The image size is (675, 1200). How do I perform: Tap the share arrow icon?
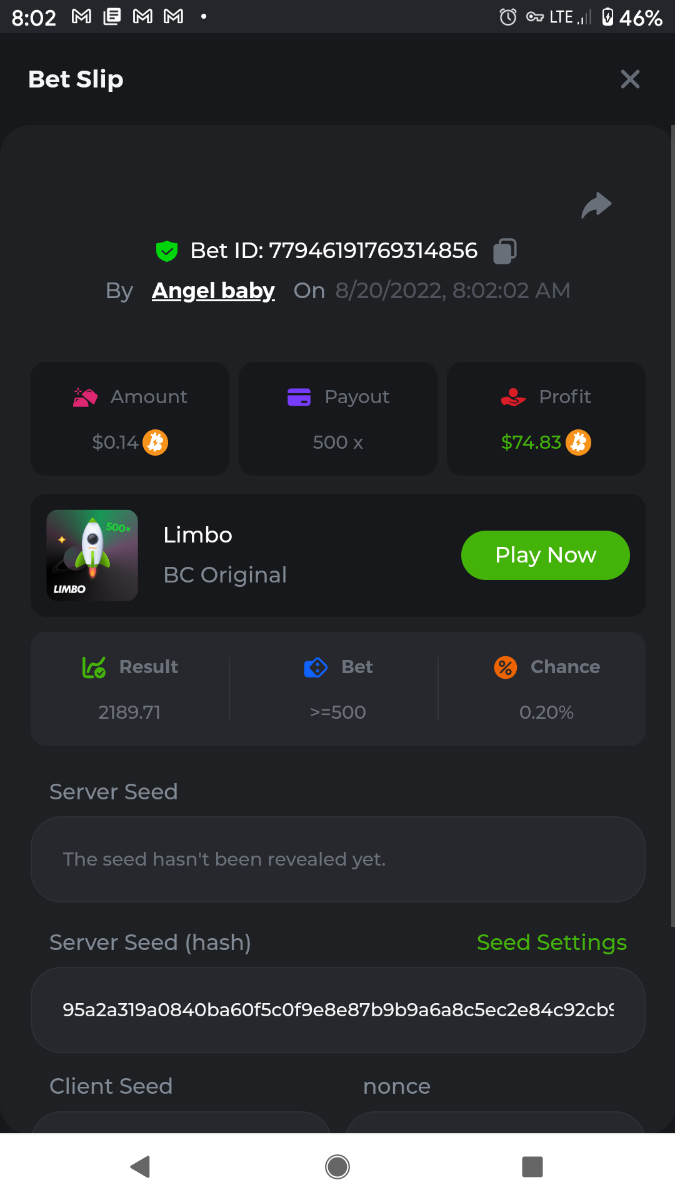(596, 206)
